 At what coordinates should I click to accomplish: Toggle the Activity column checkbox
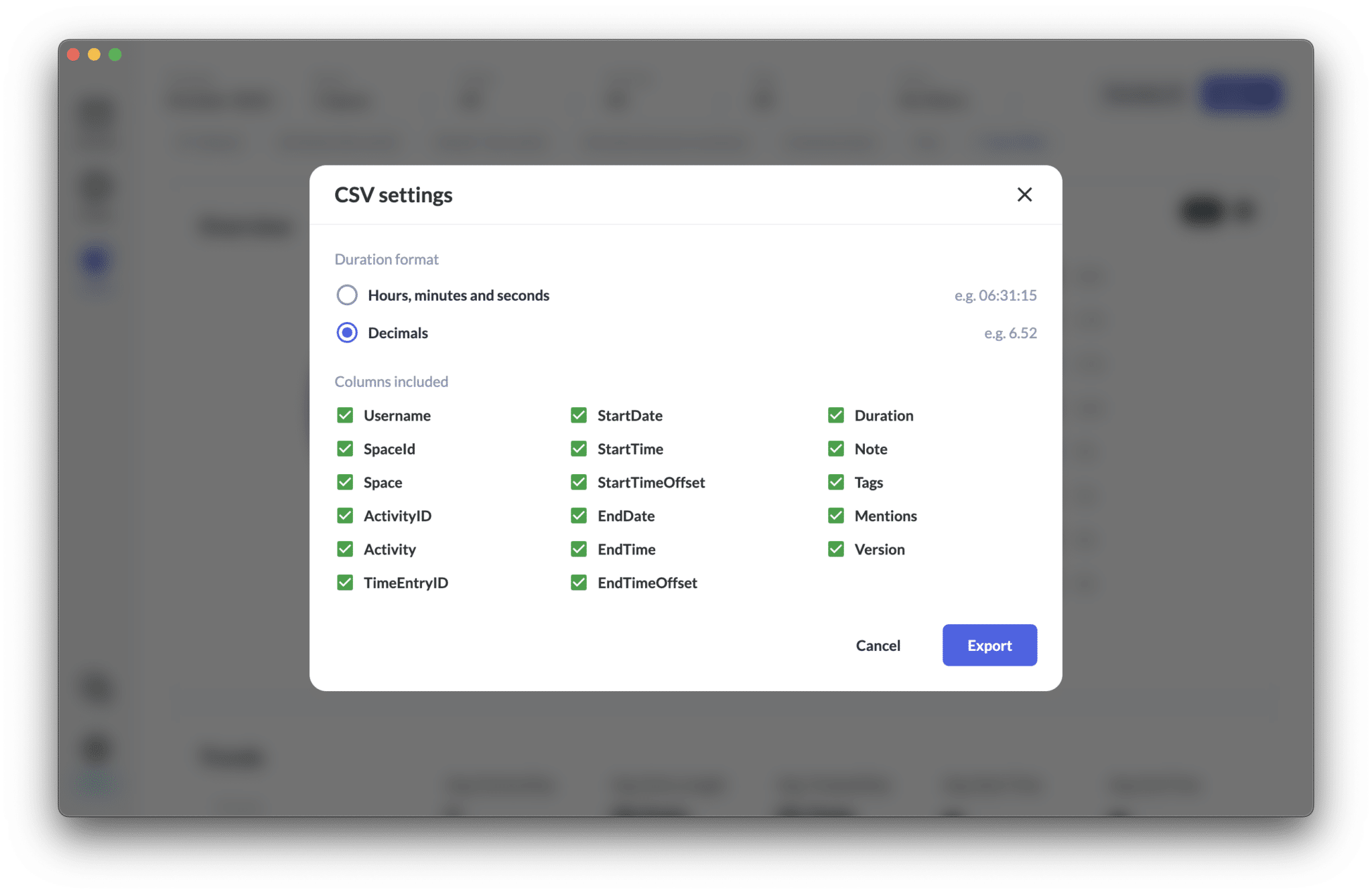[x=345, y=549]
